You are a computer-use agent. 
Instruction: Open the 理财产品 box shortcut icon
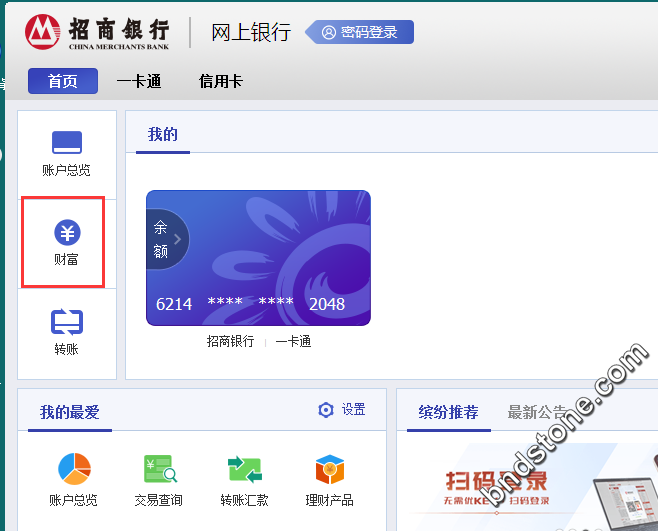click(x=330, y=469)
